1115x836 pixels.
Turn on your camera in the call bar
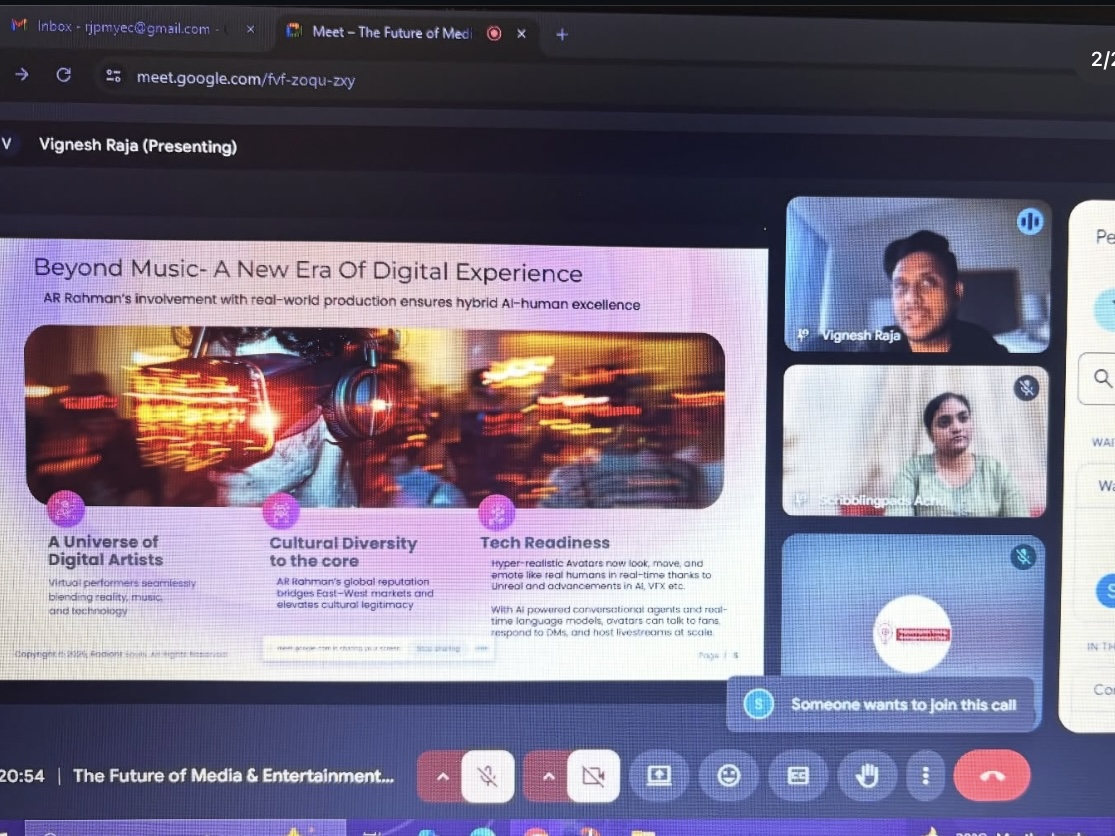(593, 776)
